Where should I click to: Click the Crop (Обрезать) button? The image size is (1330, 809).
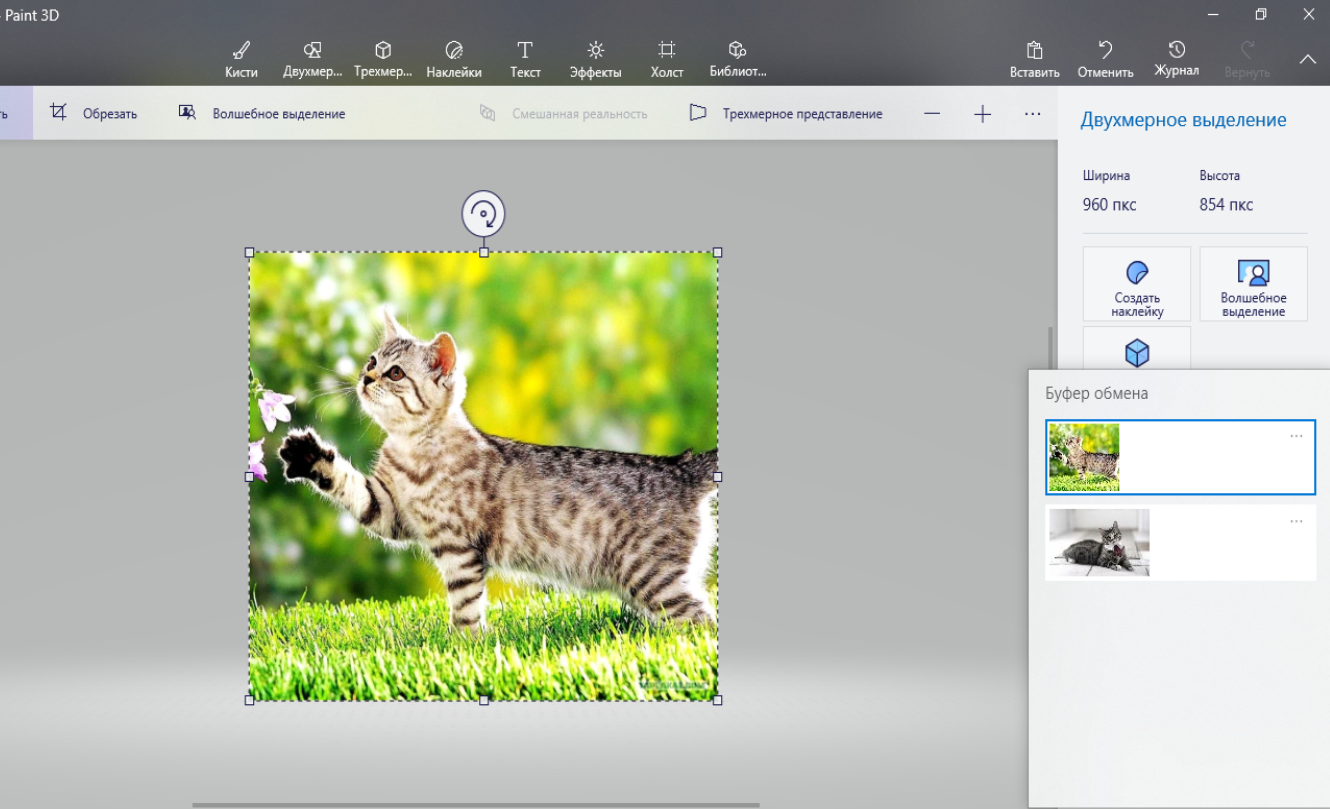pyautogui.click(x=94, y=114)
